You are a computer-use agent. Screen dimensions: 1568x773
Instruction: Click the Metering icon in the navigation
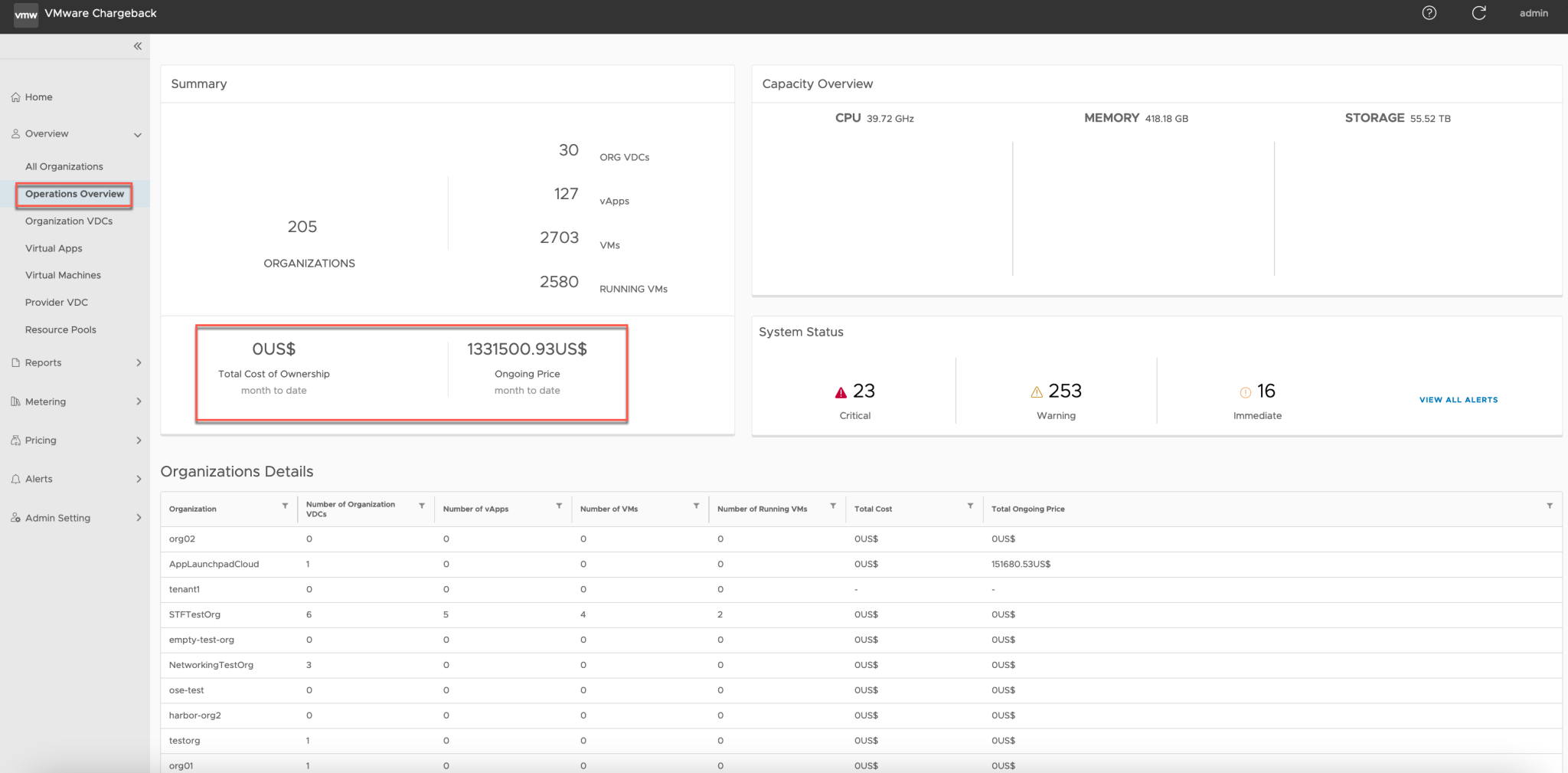(x=15, y=401)
